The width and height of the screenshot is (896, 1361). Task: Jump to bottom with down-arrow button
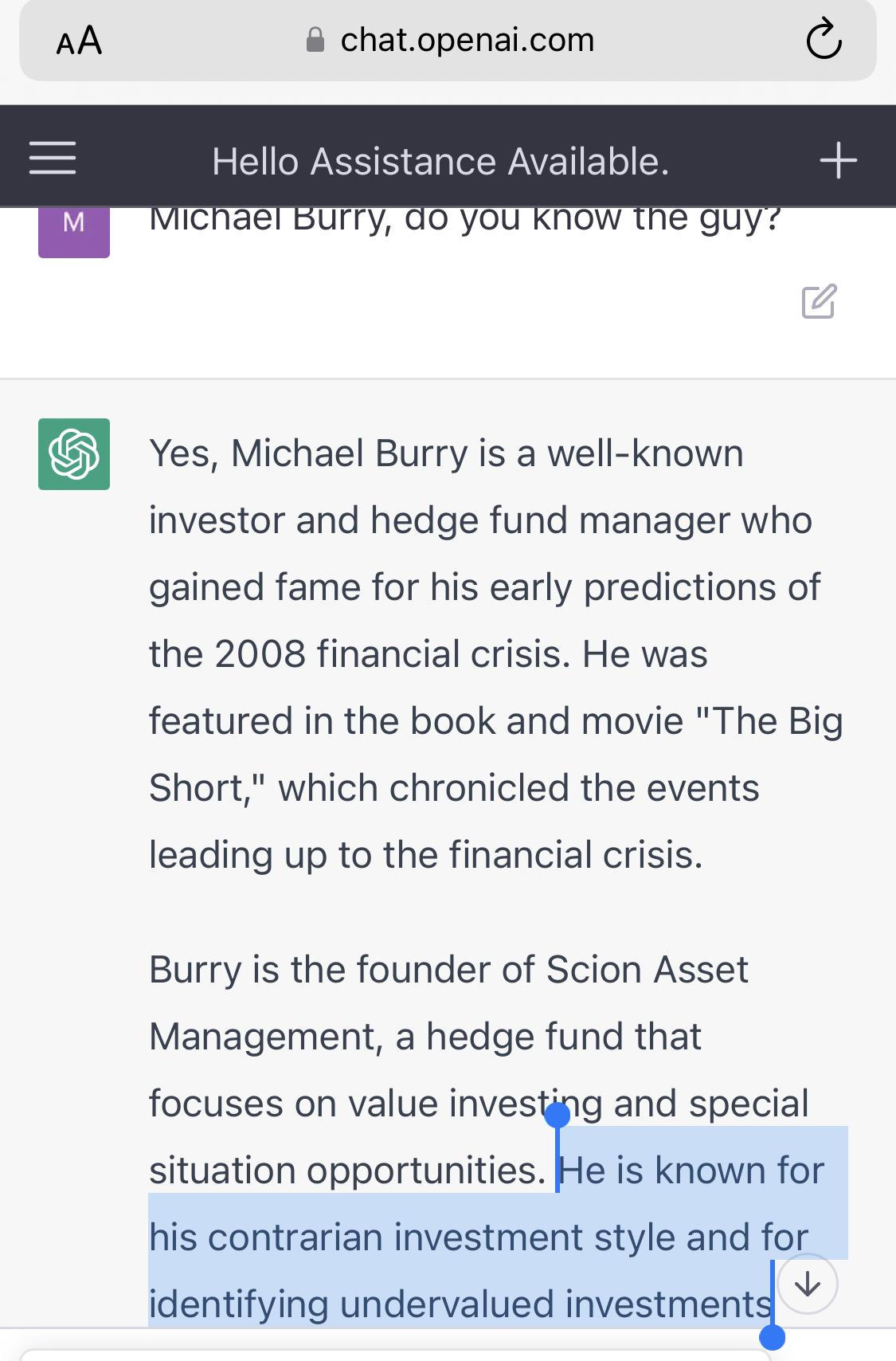coord(808,1285)
